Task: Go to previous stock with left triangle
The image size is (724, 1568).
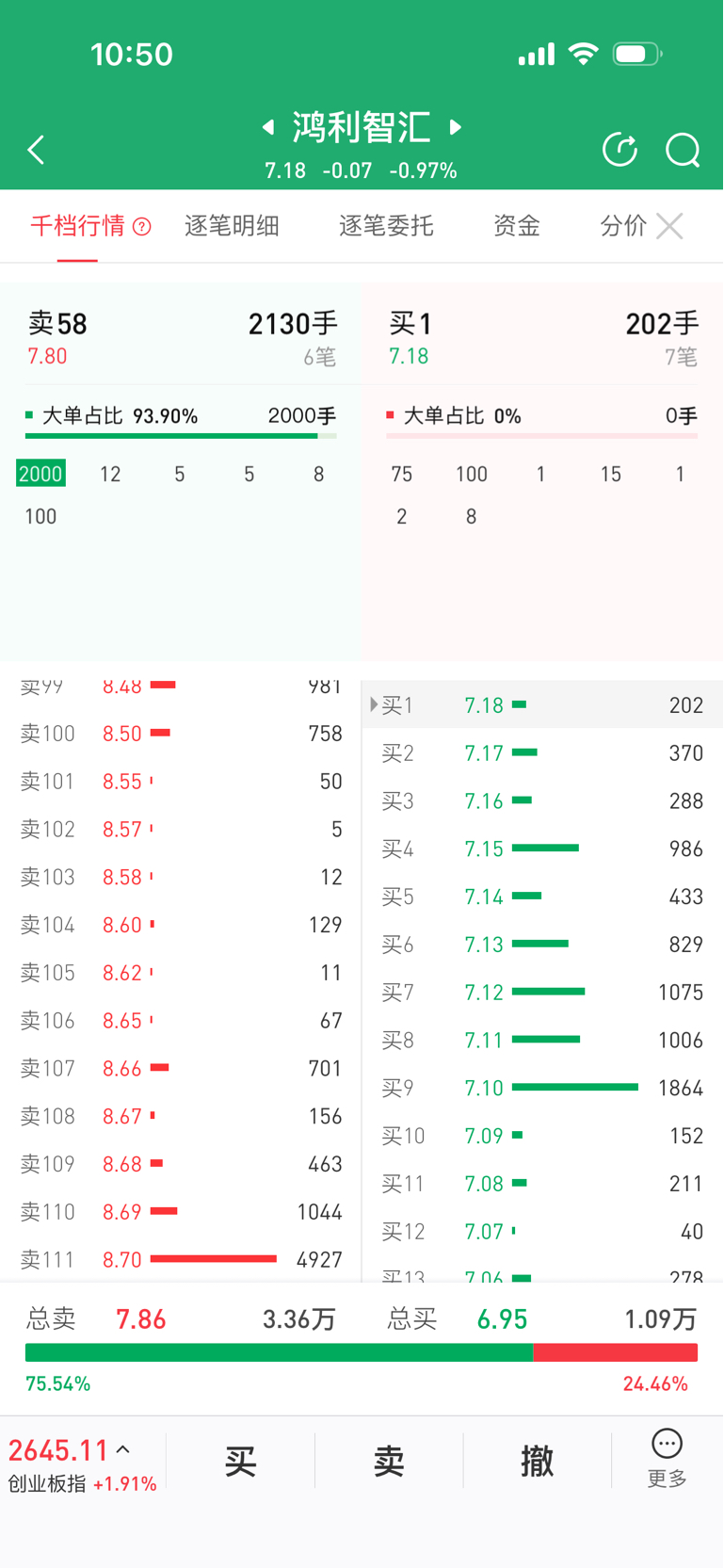Action: pos(268,127)
